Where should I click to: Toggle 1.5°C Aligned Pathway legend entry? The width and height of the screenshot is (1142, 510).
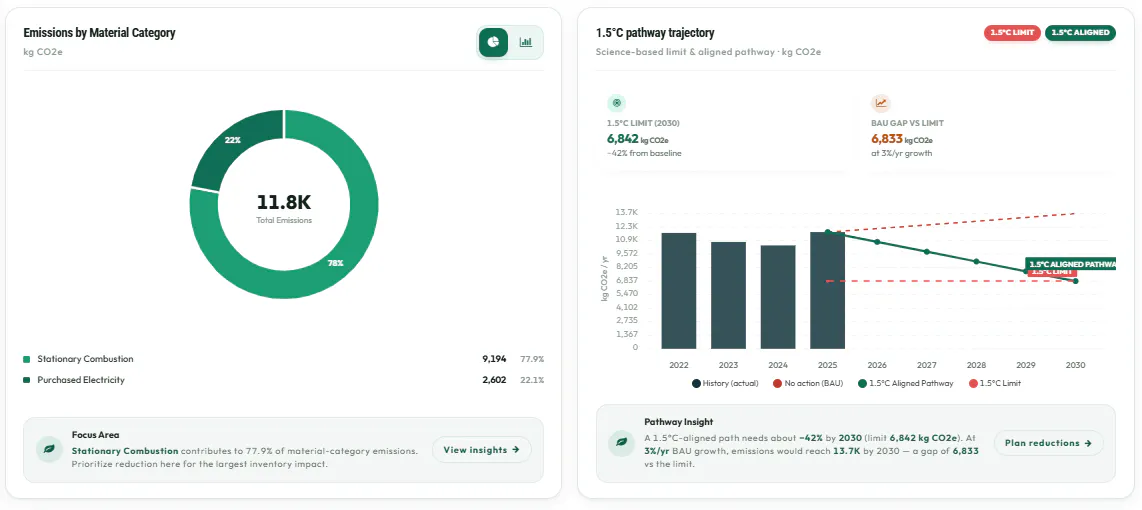coord(905,383)
